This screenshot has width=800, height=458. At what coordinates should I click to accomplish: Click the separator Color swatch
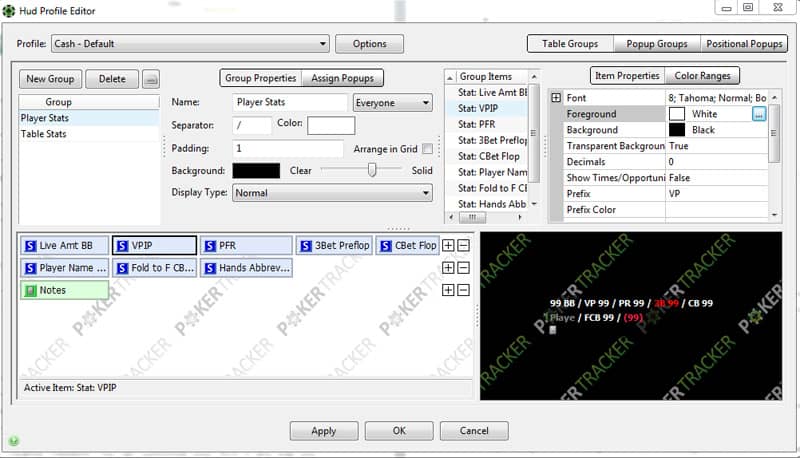coord(331,125)
